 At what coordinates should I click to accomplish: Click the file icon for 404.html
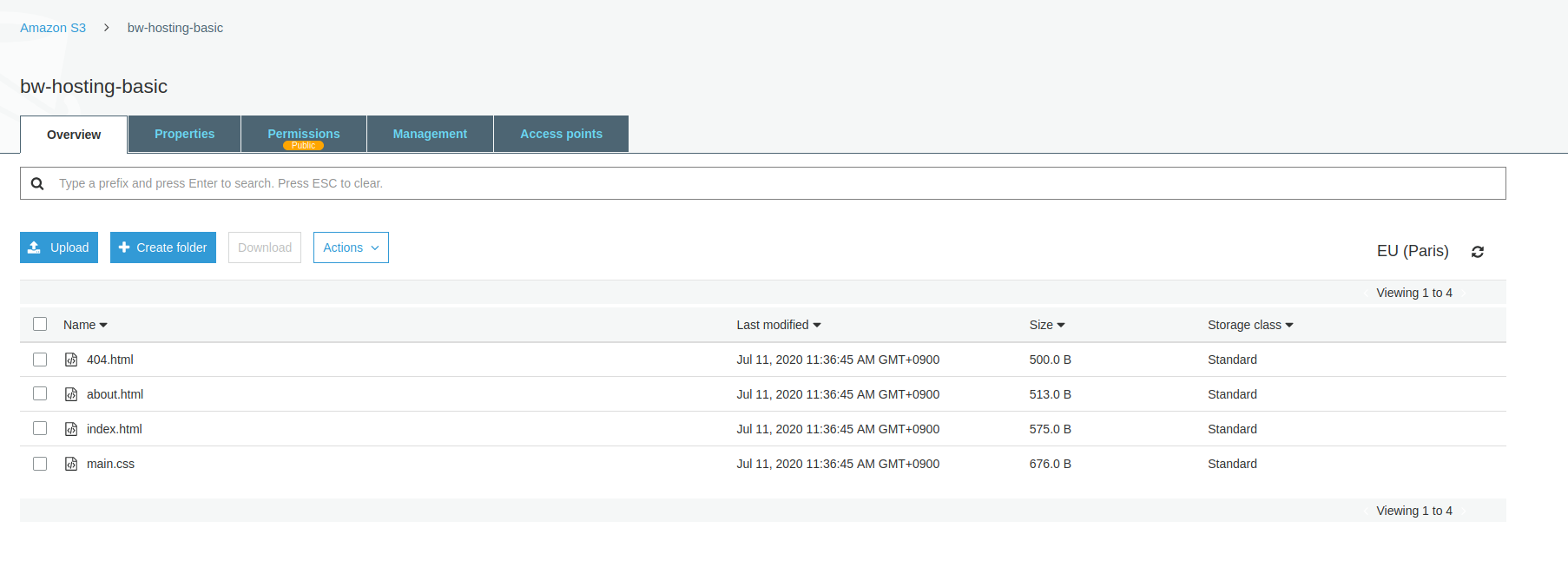coord(71,360)
